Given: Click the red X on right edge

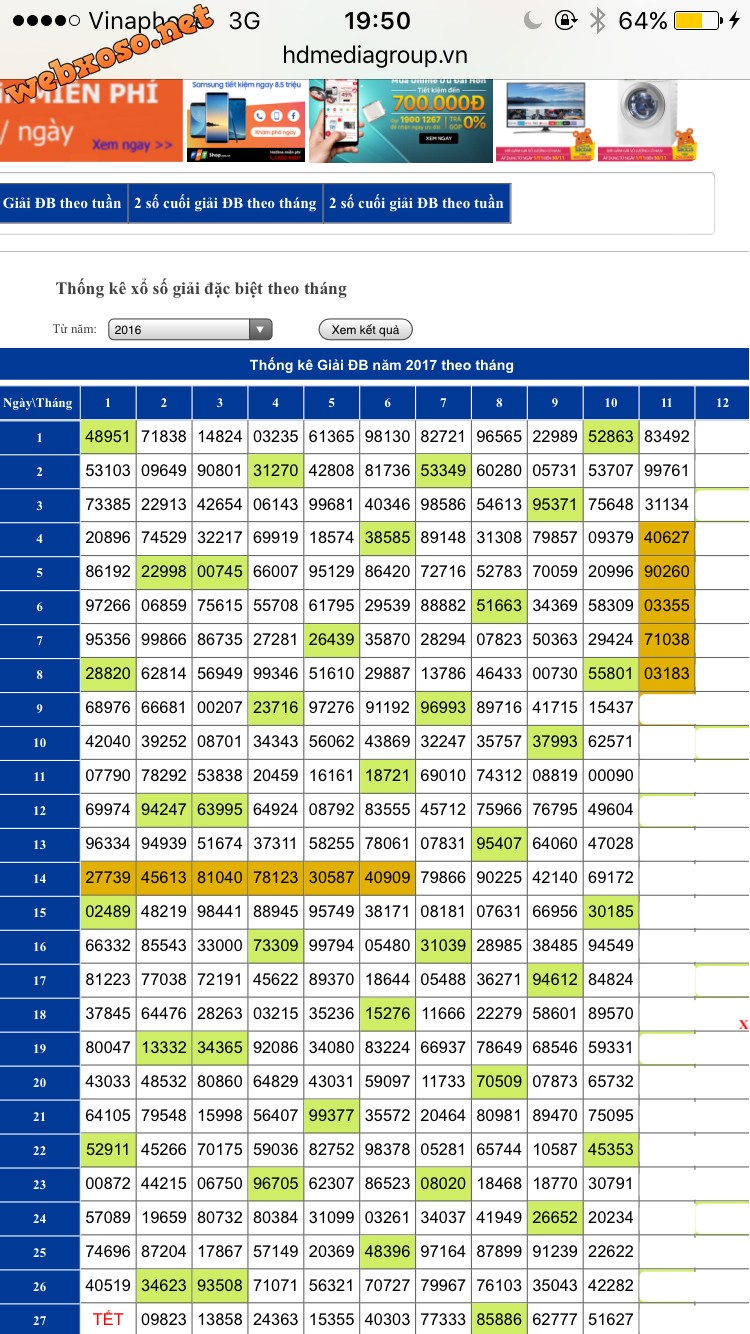Looking at the screenshot, I should pyautogui.click(x=742, y=1024).
